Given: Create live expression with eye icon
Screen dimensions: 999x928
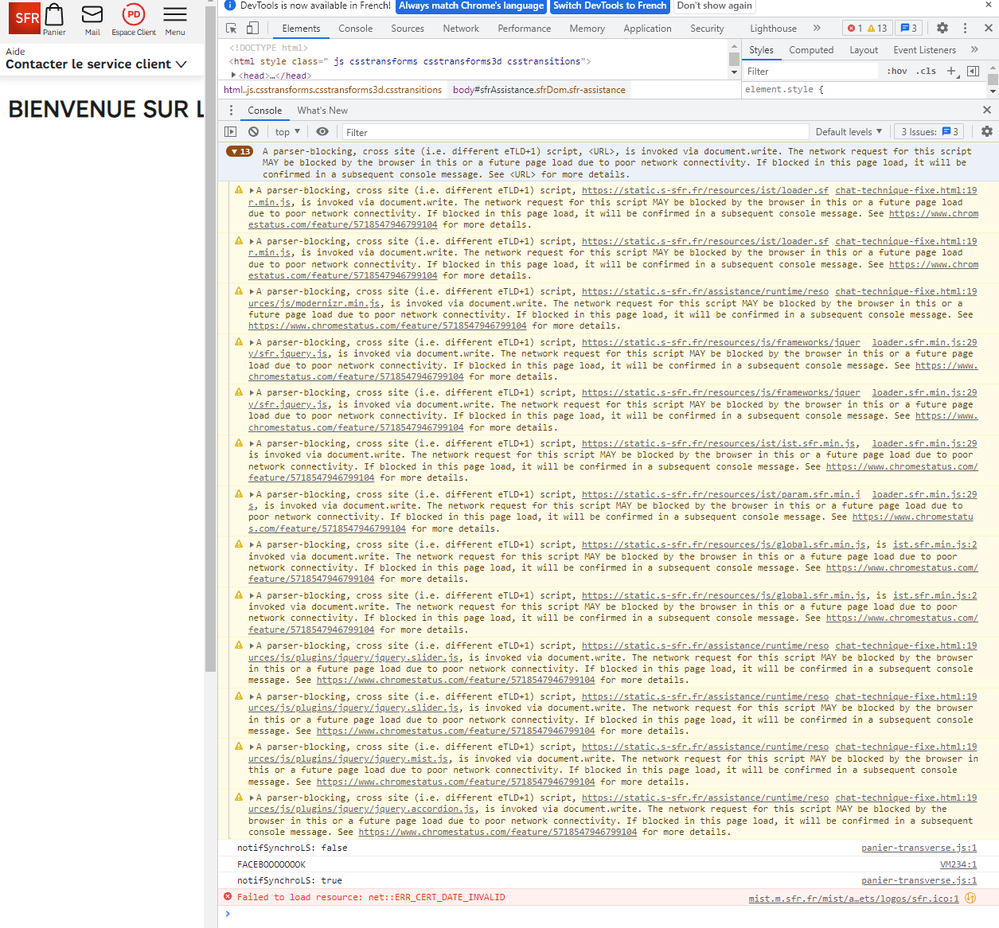Looking at the screenshot, I should 322,132.
